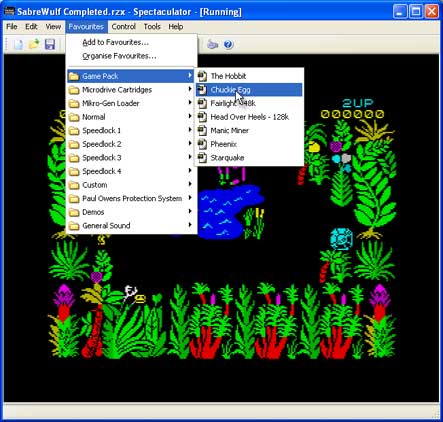The height and width of the screenshot is (422, 443).
Task: Click the Spectaculator title bar app icon
Action: 9,12
